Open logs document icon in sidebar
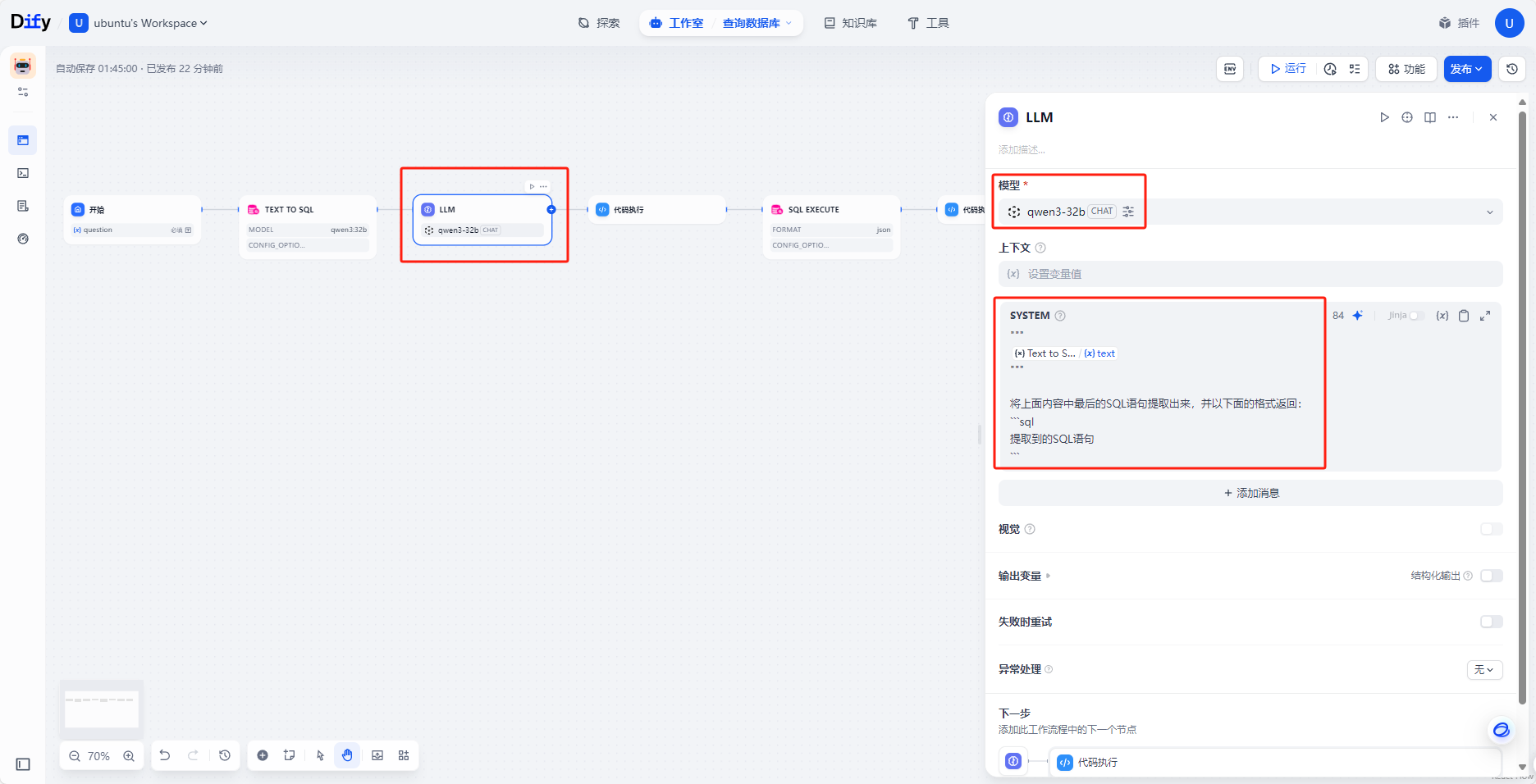 point(23,206)
